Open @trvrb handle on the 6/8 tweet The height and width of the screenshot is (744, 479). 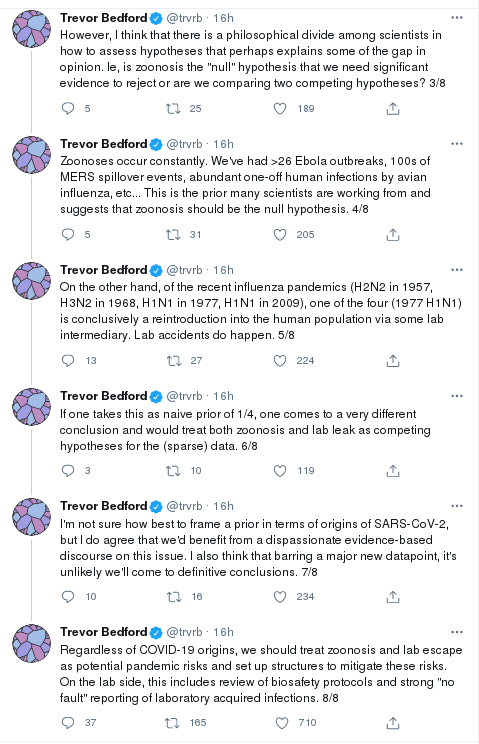(x=184, y=396)
